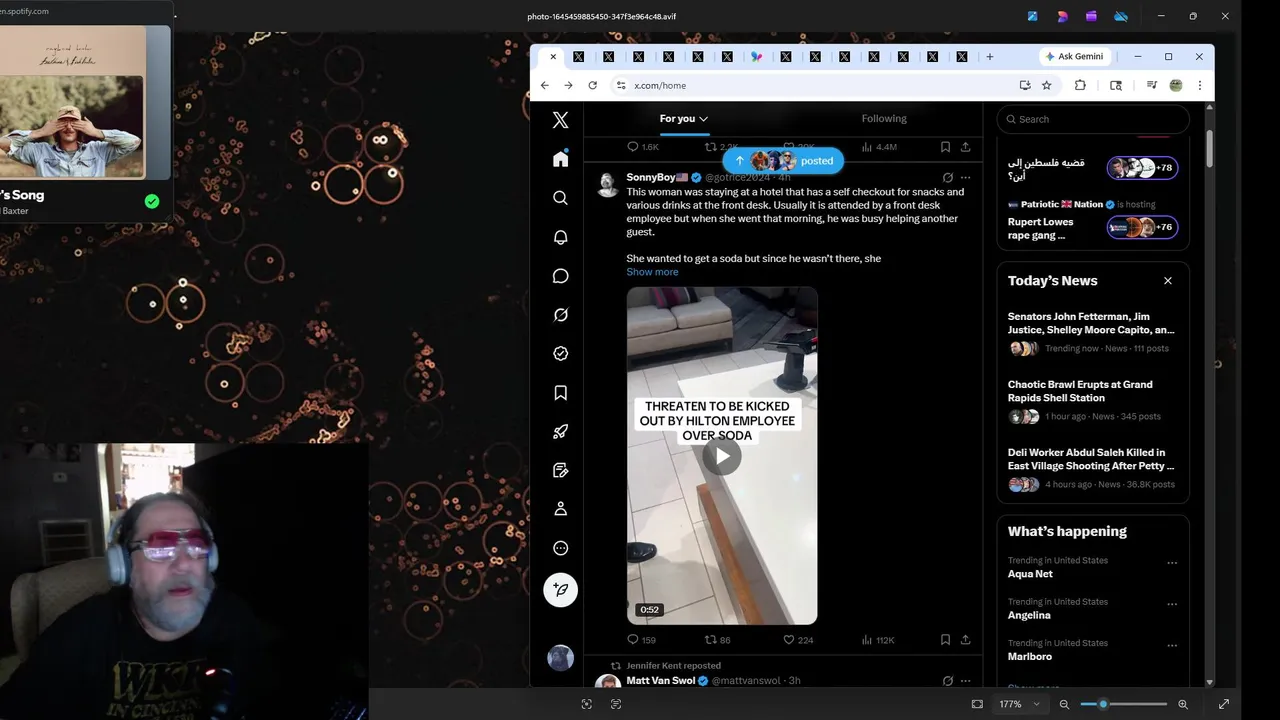Click the X logo in the sidebar

[x=560, y=120]
